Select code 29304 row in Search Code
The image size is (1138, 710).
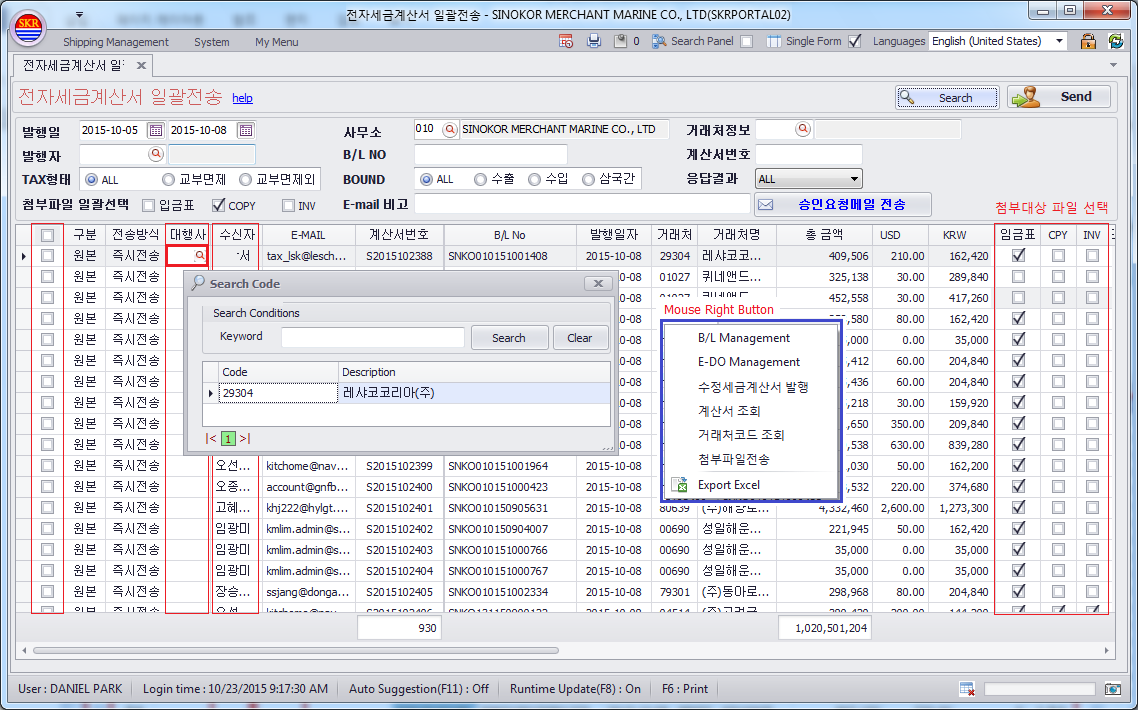(x=406, y=393)
